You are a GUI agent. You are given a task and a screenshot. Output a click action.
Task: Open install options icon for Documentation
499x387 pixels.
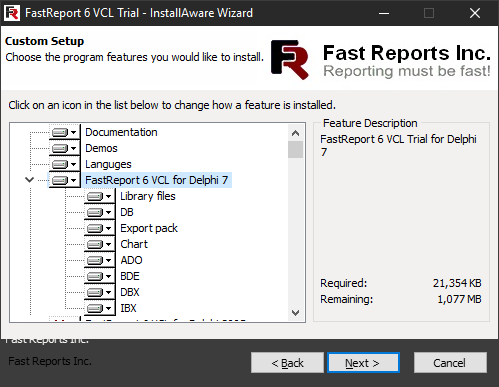click(x=65, y=132)
